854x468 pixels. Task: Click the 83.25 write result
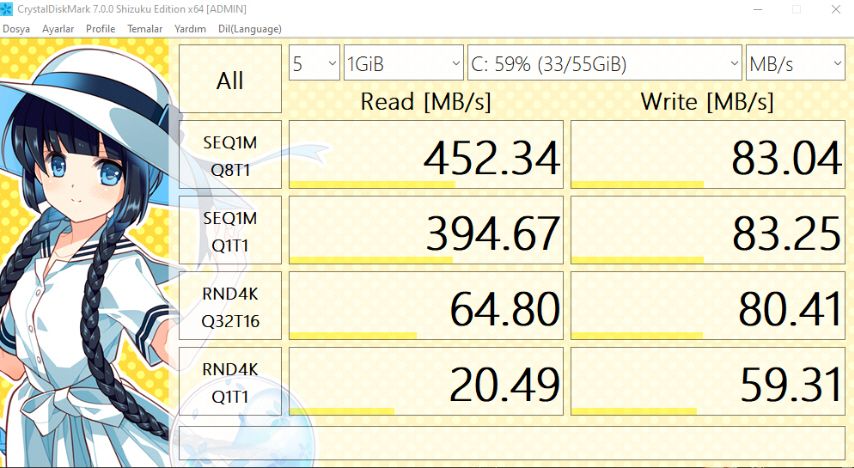coord(708,230)
